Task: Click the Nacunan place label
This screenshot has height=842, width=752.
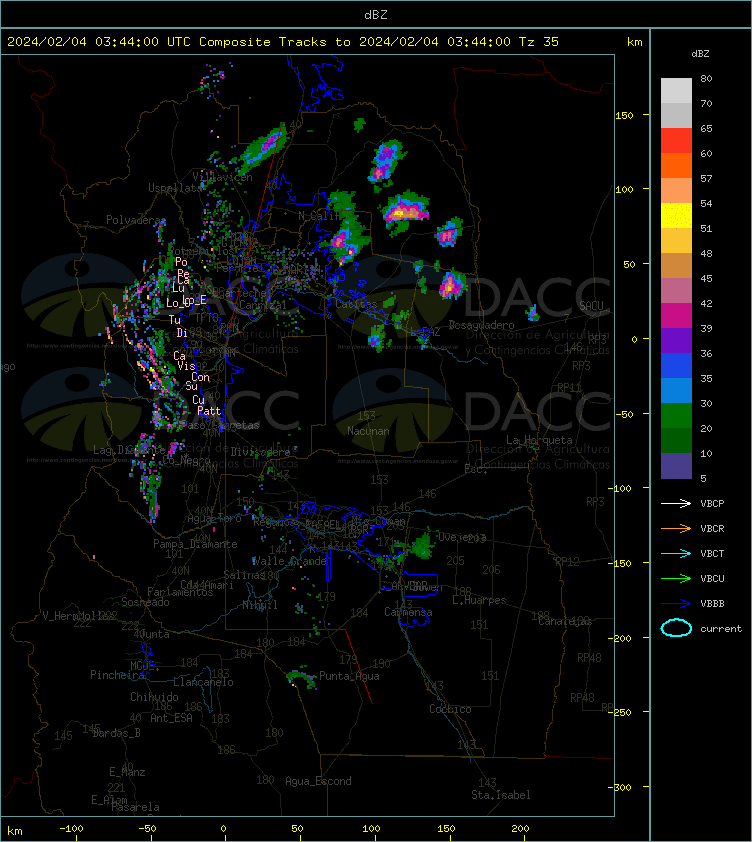Action: tap(368, 431)
